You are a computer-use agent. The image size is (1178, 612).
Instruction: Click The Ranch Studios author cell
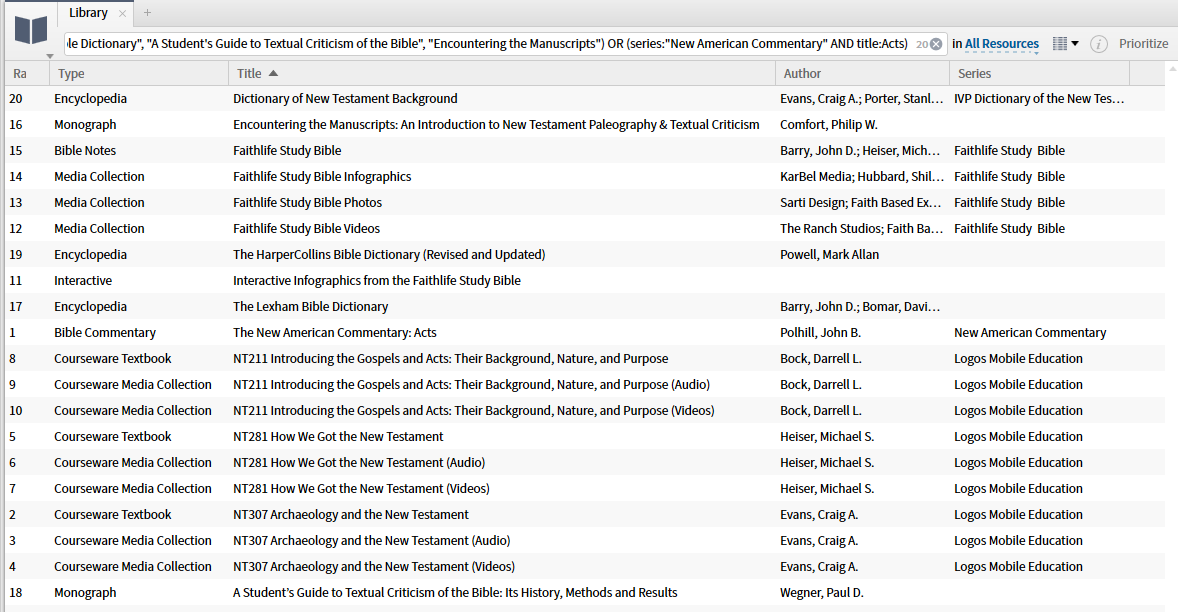pos(862,228)
